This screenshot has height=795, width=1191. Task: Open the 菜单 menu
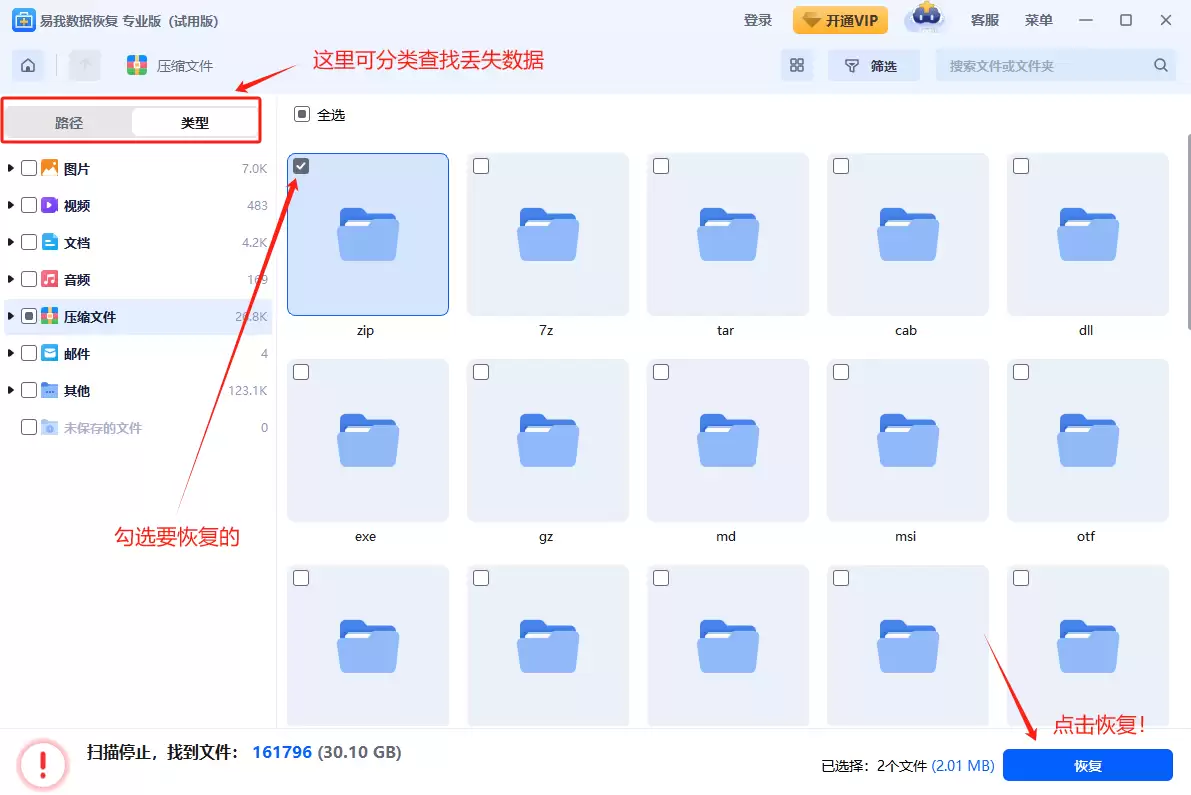1038,20
